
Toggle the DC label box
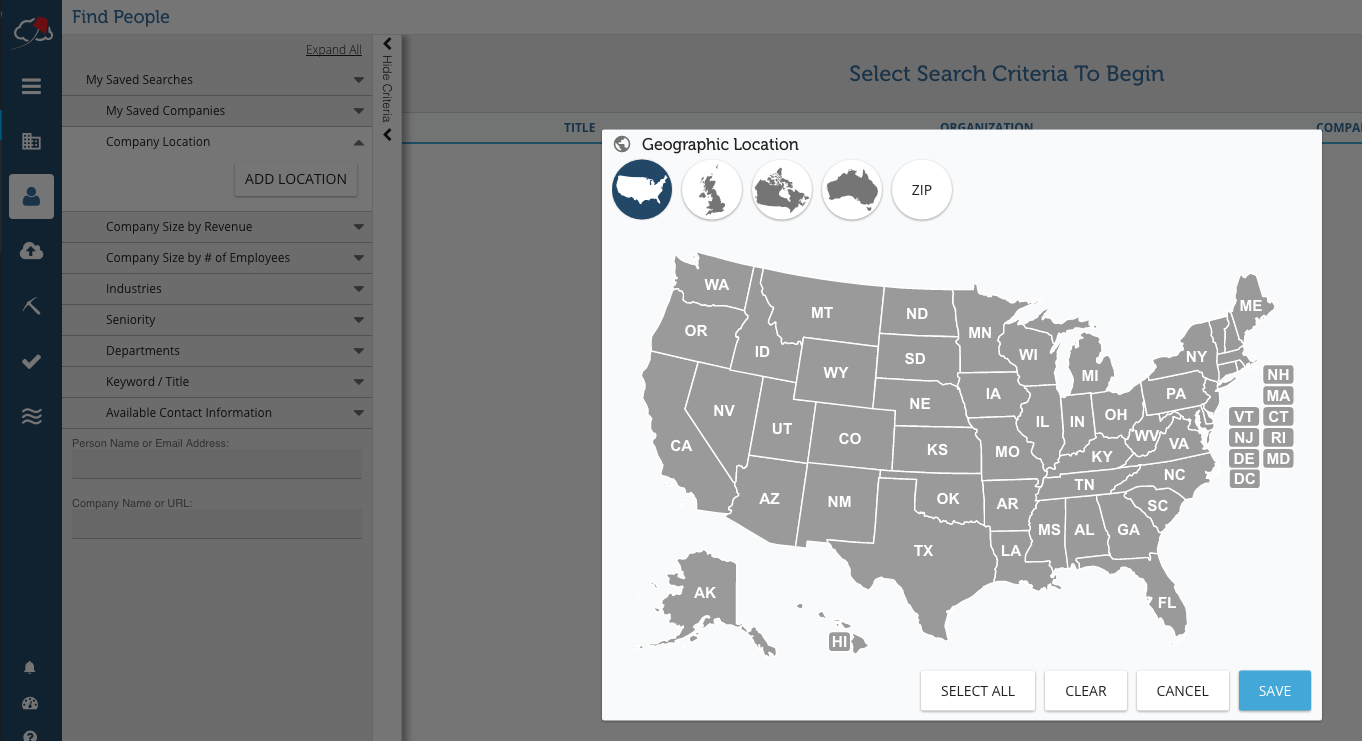1244,479
